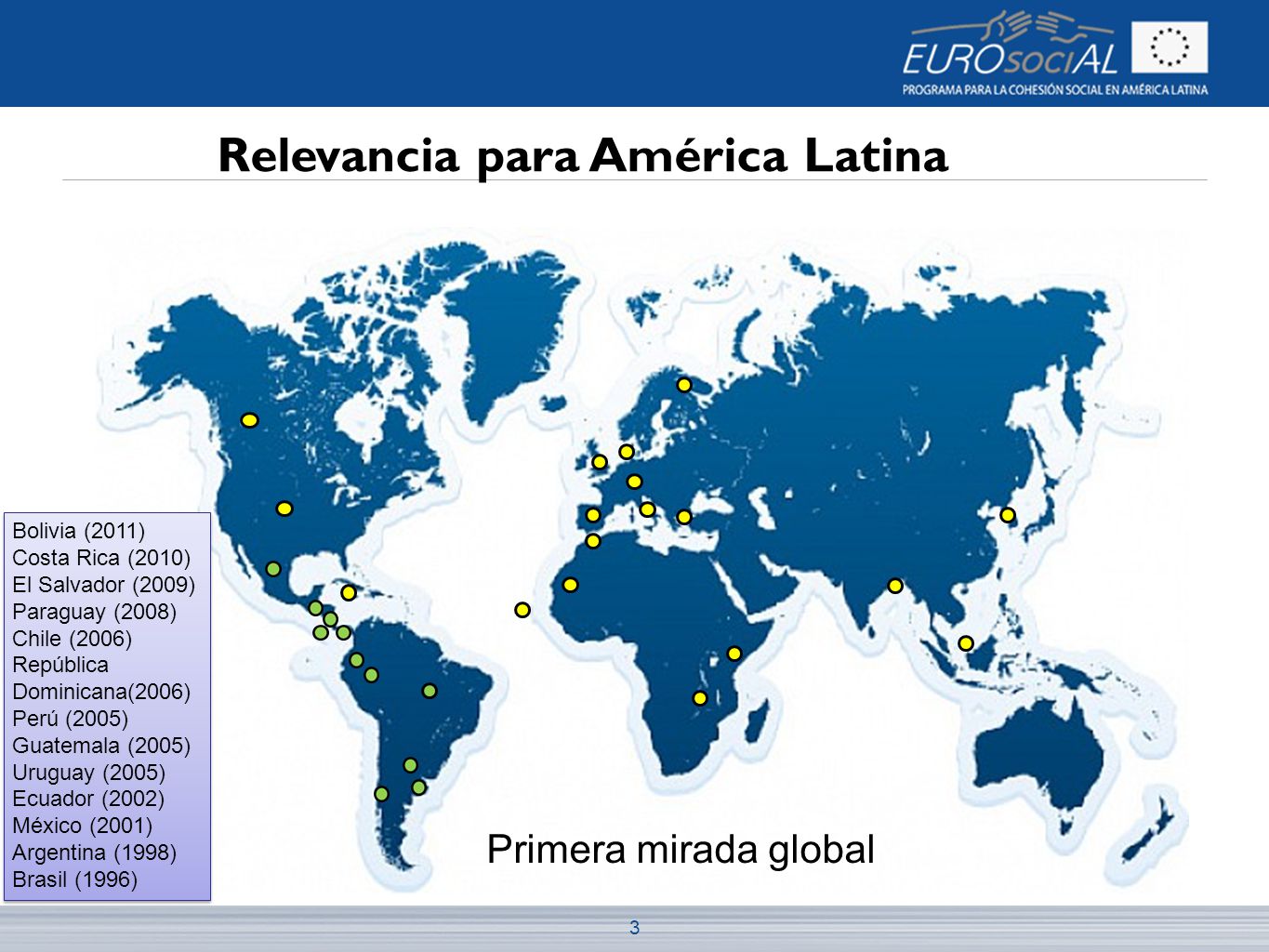The width and height of the screenshot is (1269, 952).
Task: Click the title 'Relevancia para América Latina'
Action: point(583,155)
